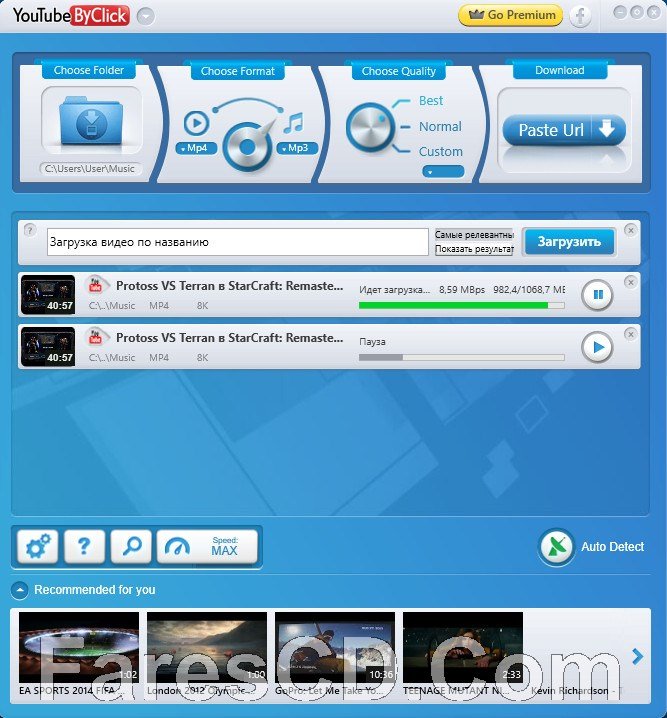
Task: Click the format selector dial
Action: 248,147
